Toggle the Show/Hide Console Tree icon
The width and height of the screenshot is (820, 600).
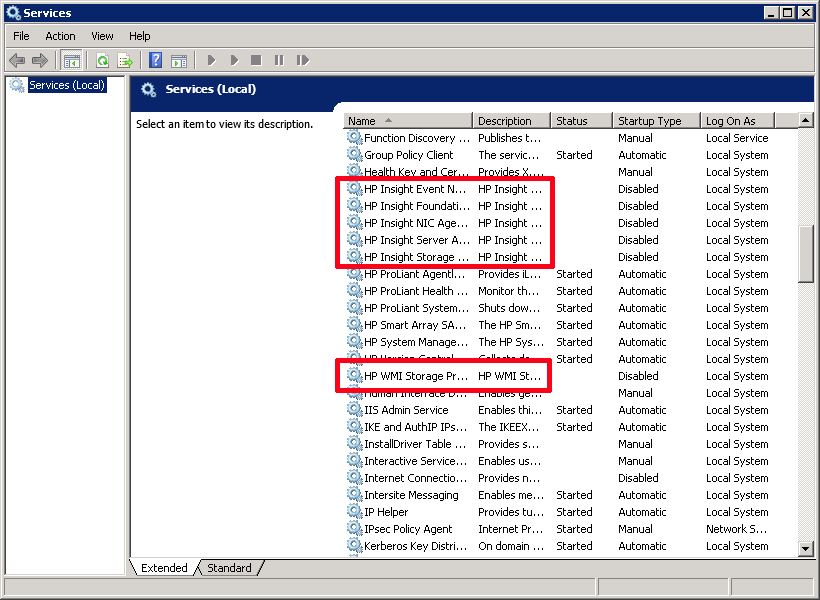point(72,60)
